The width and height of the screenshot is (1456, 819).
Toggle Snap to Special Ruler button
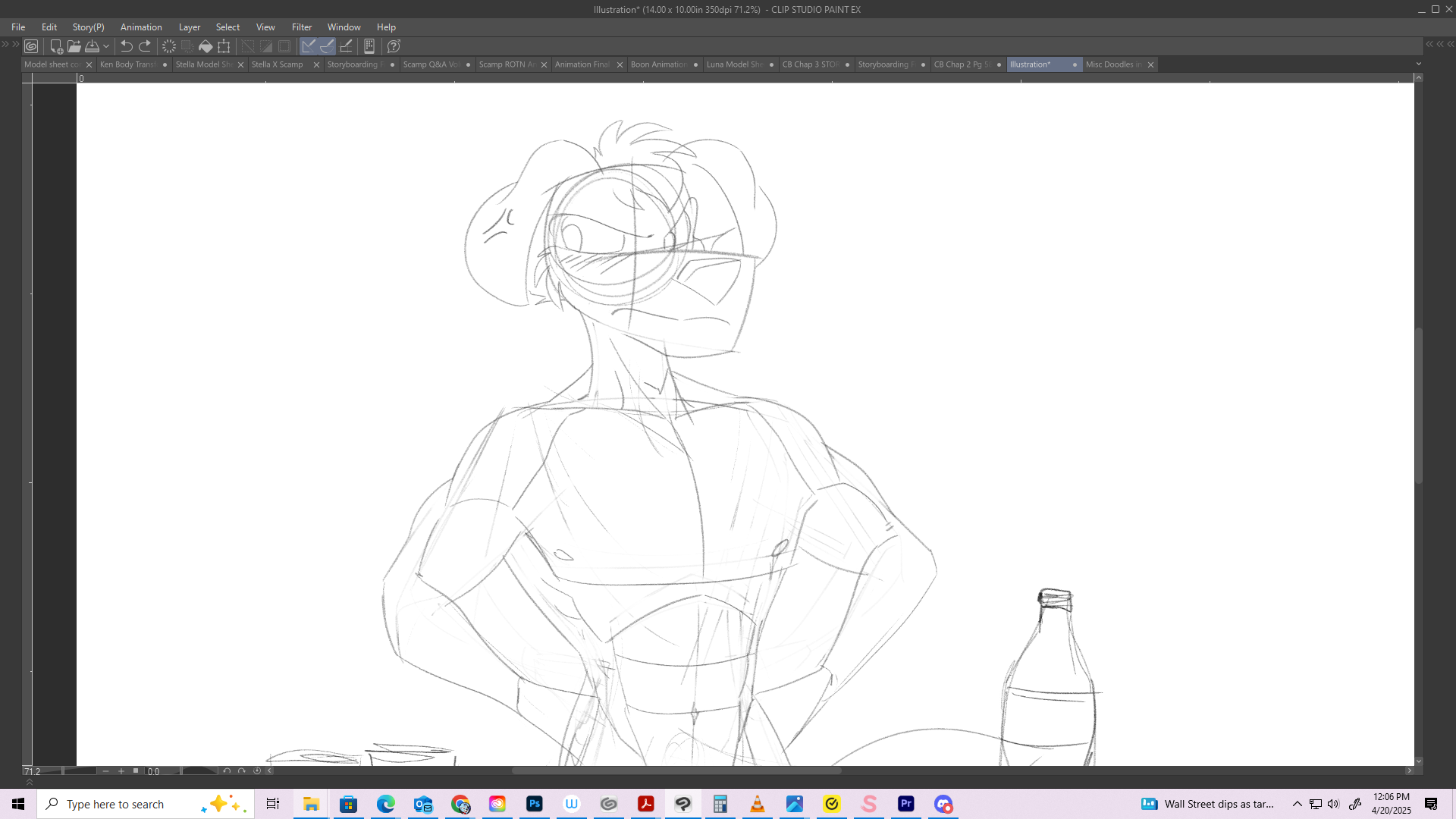tap(327, 46)
